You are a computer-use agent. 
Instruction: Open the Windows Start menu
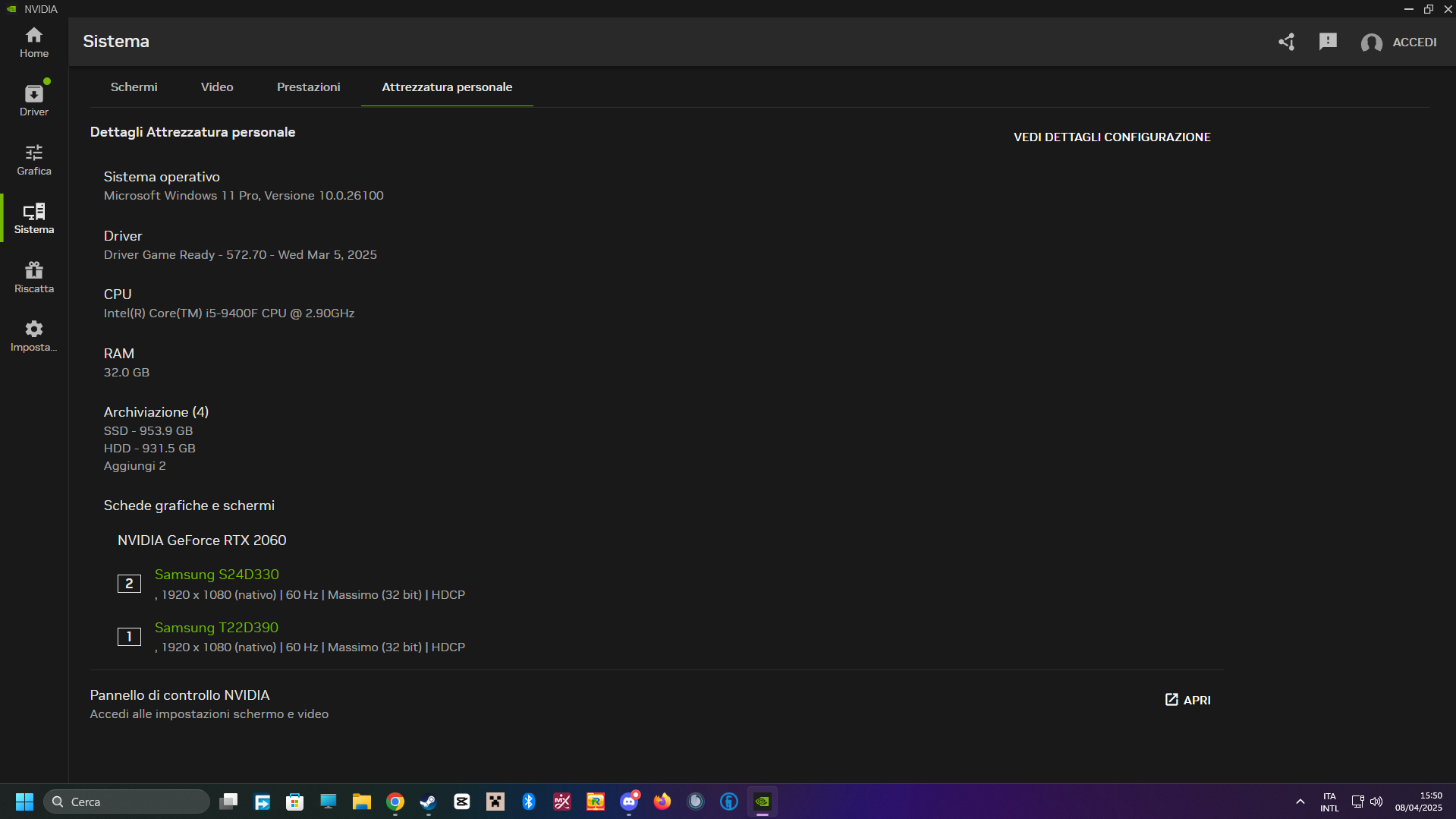pyautogui.click(x=24, y=802)
